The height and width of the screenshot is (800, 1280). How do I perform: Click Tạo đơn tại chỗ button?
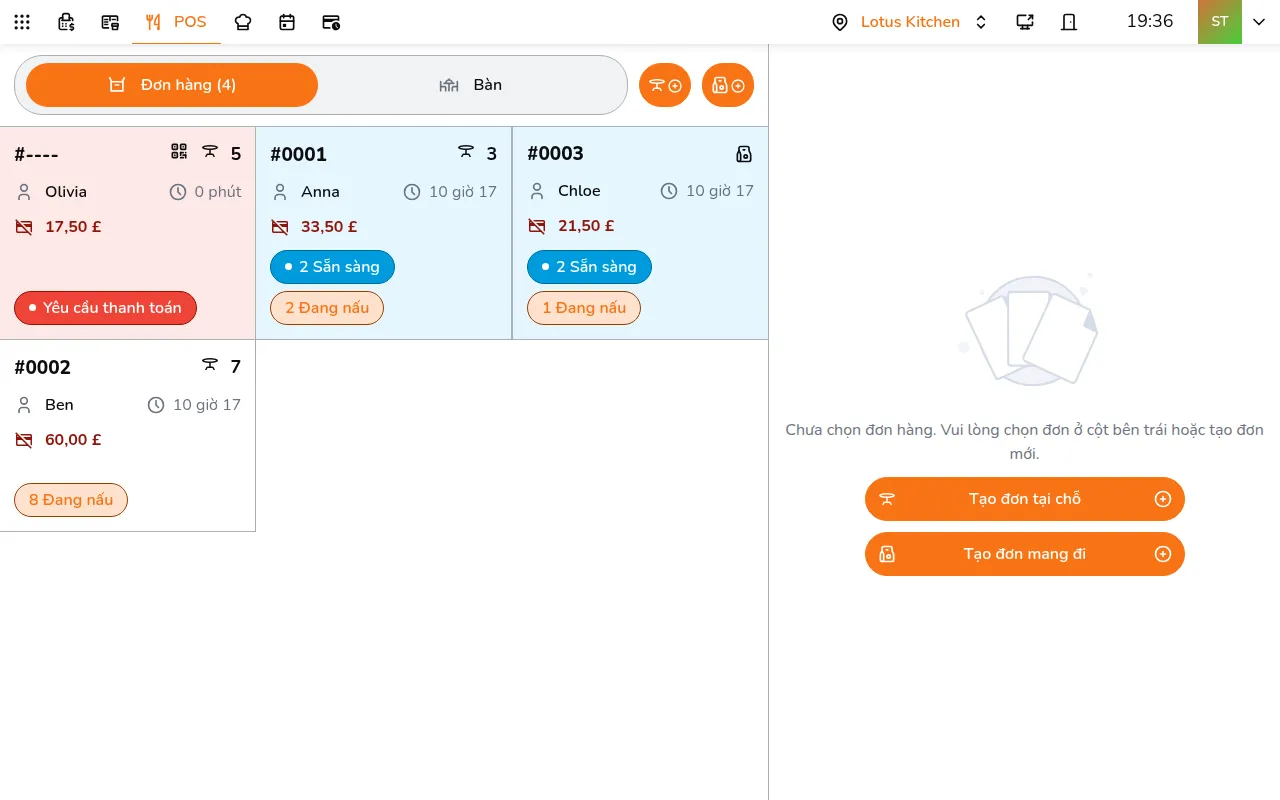click(1025, 499)
